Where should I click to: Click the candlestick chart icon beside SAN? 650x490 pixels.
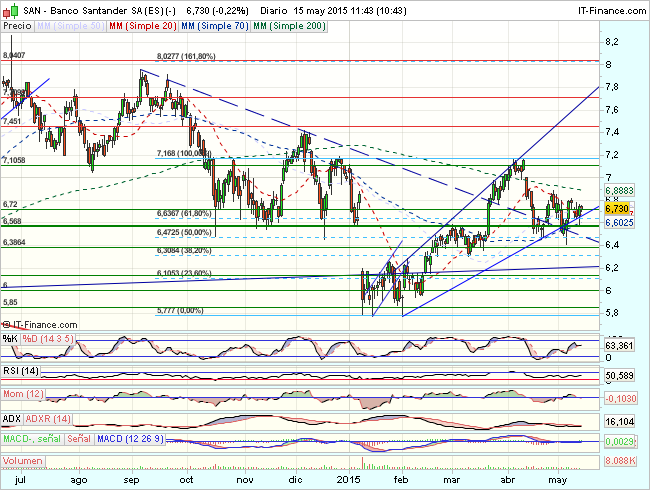click(9, 9)
